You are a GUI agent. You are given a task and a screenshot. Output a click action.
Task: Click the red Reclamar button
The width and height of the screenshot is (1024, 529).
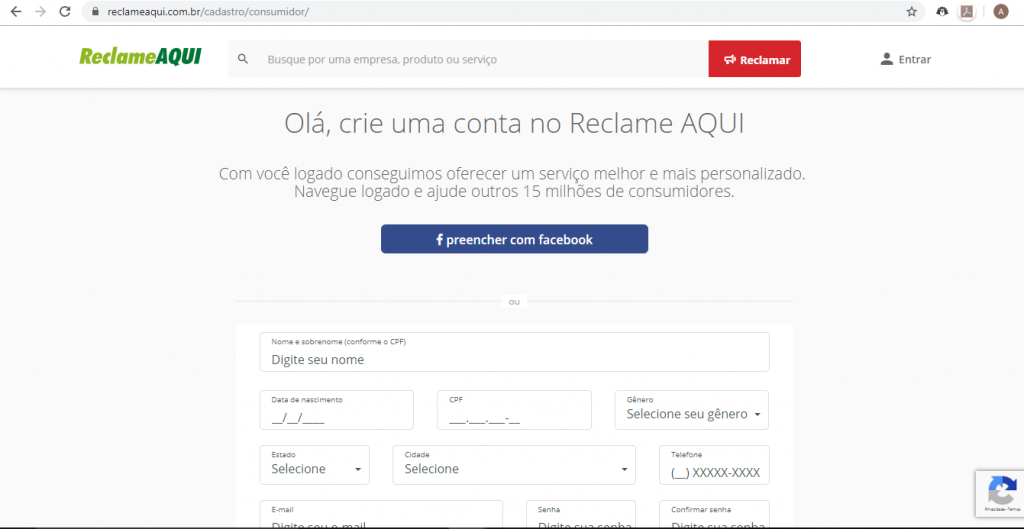(x=754, y=59)
